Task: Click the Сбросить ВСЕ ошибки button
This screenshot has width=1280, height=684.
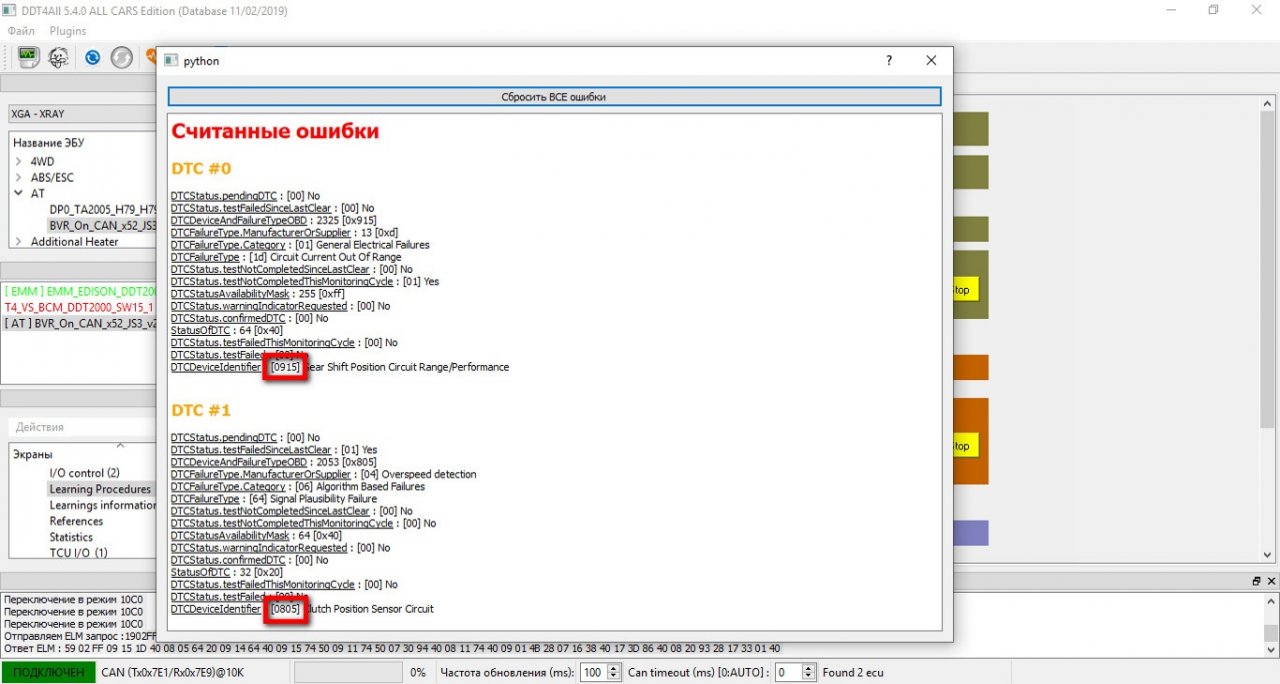Action: click(x=554, y=97)
